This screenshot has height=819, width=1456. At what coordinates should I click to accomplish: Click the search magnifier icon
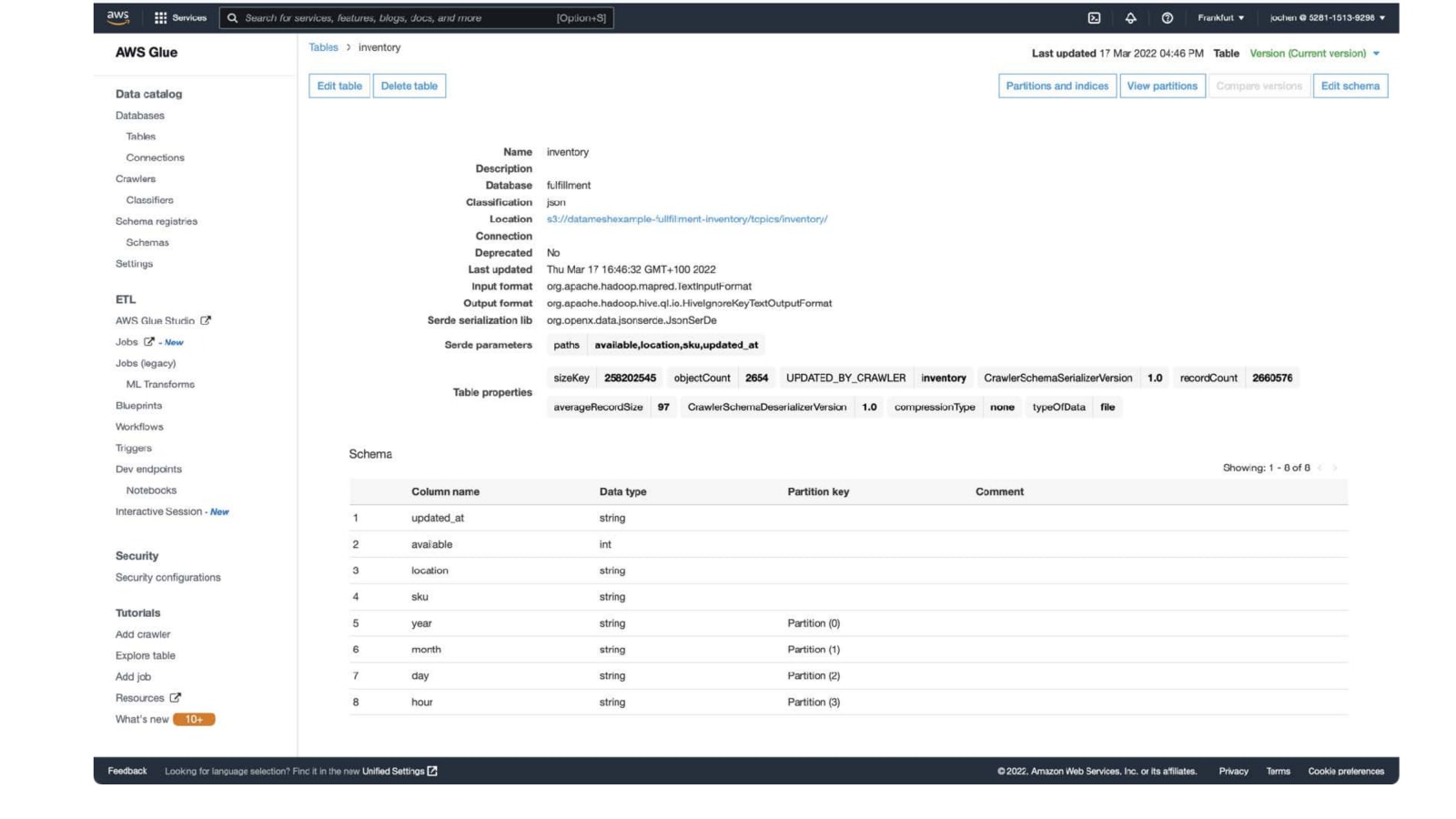232,17
